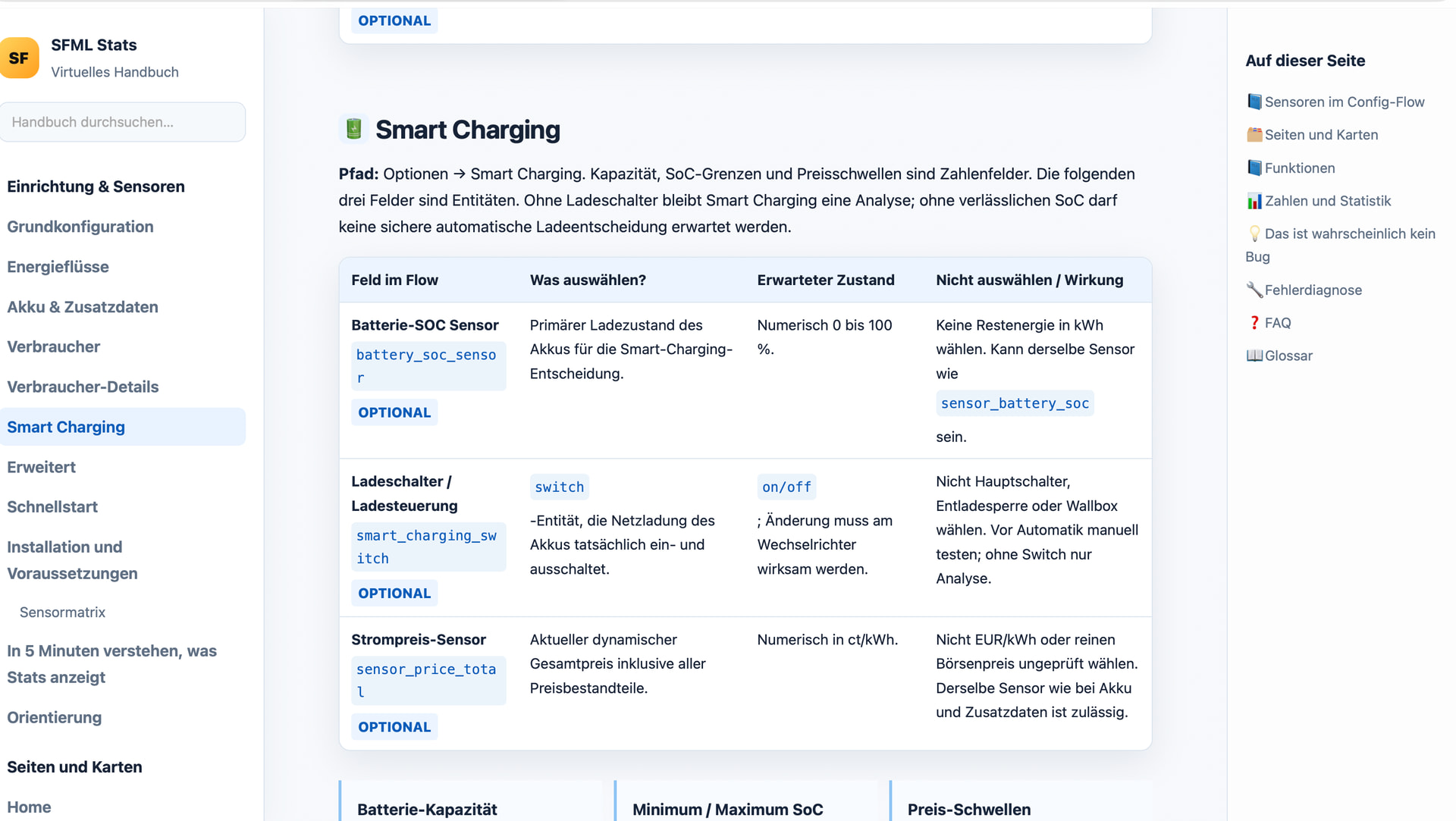Click the bar chart icon for Zahlen und Statistik
Viewport: 1456px width, 821px height.
[x=1254, y=201]
